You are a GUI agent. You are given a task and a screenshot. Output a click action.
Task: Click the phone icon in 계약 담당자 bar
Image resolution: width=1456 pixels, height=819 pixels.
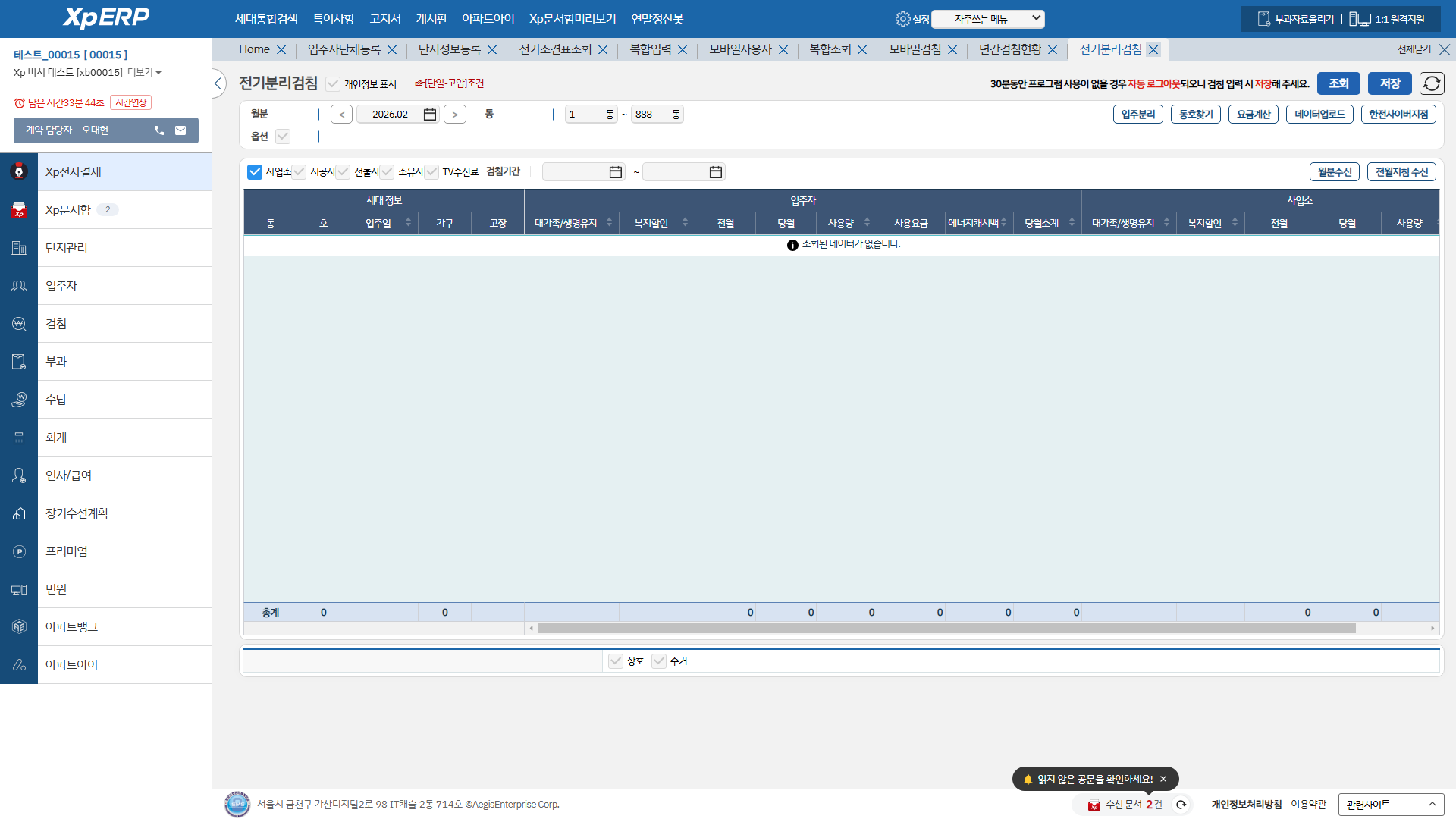point(159,130)
